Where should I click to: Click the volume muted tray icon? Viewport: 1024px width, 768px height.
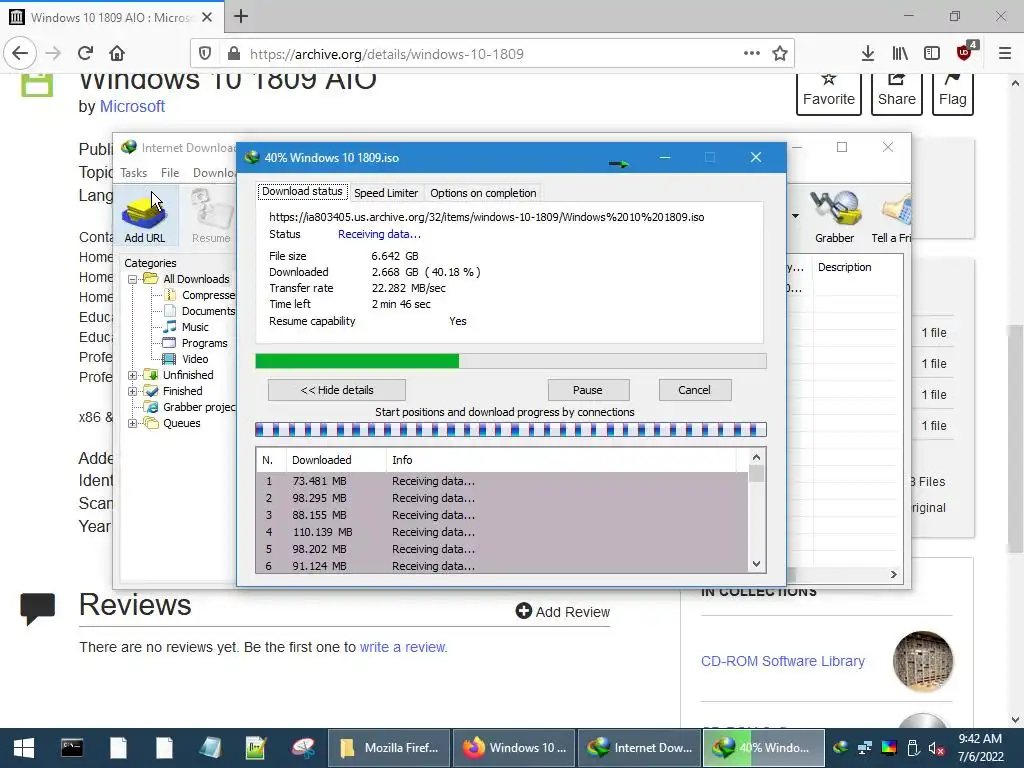(x=936, y=748)
